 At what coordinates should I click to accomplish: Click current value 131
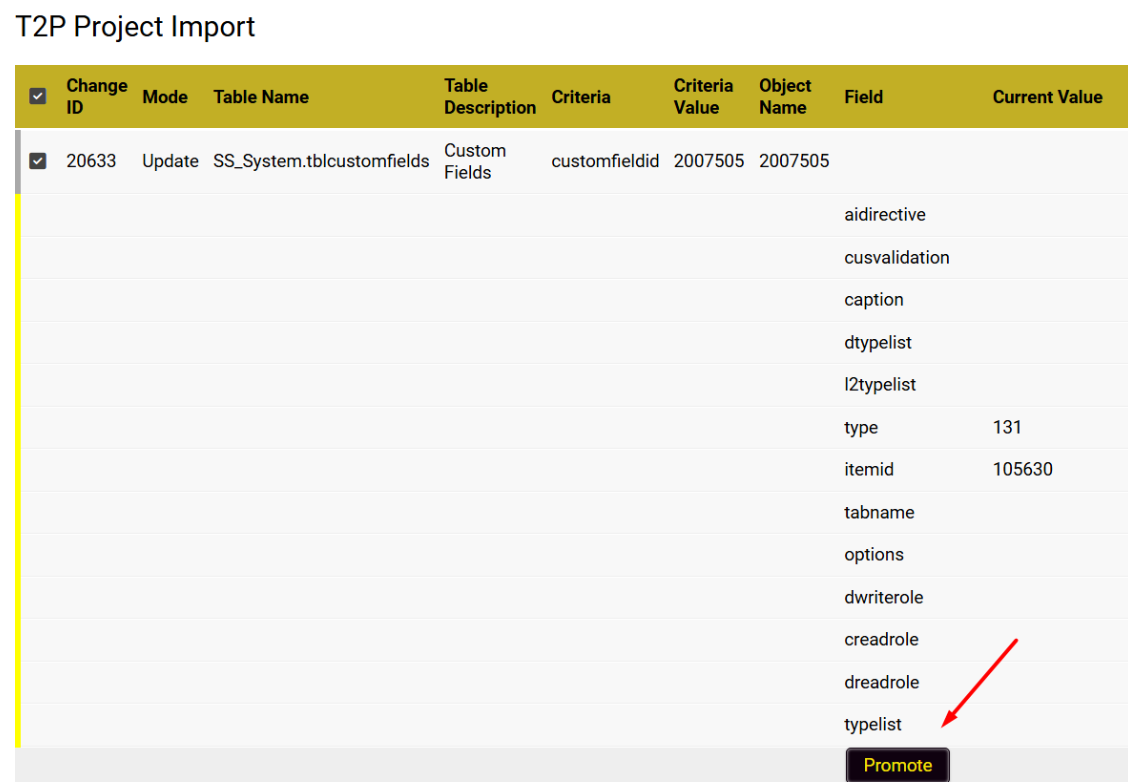pos(1007,427)
